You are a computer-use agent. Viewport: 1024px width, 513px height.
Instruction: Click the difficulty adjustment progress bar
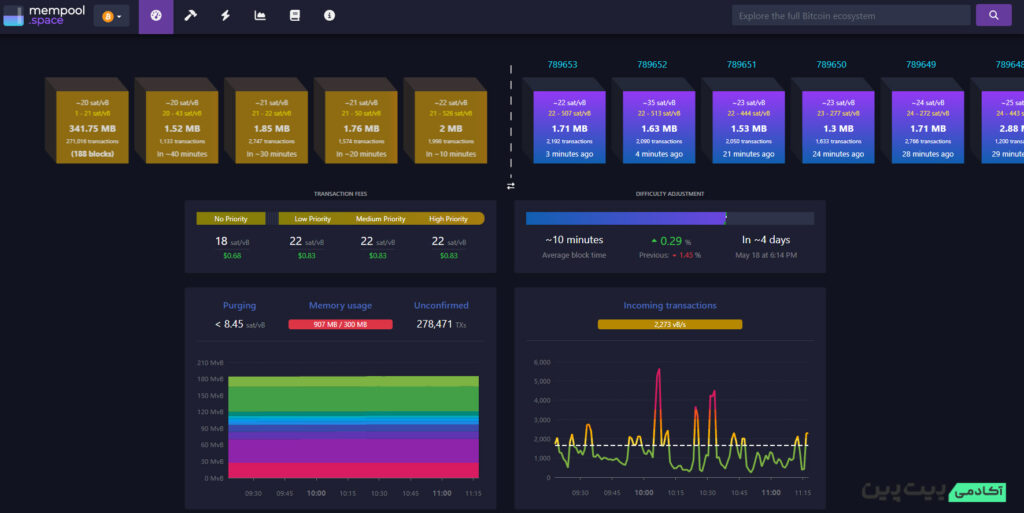(x=669, y=219)
